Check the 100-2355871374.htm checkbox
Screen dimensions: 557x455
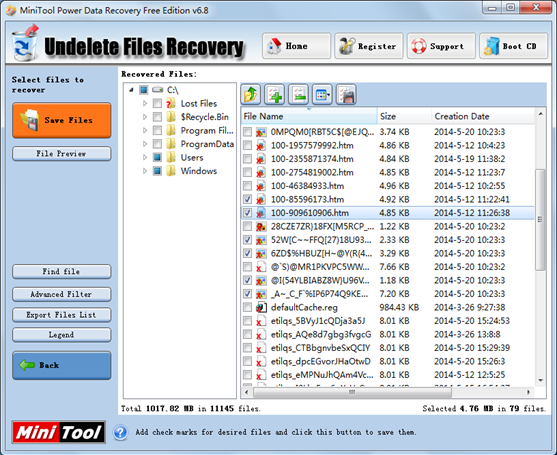tap(247, 159)
